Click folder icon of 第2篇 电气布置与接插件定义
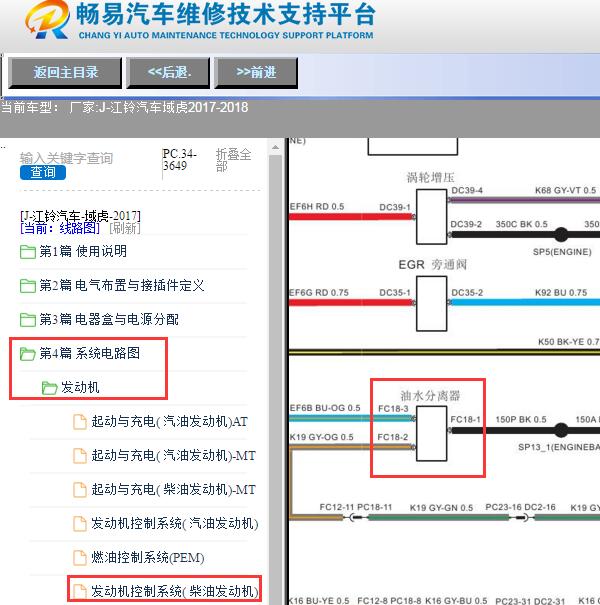The image size is (600, 605). point(28,286)
